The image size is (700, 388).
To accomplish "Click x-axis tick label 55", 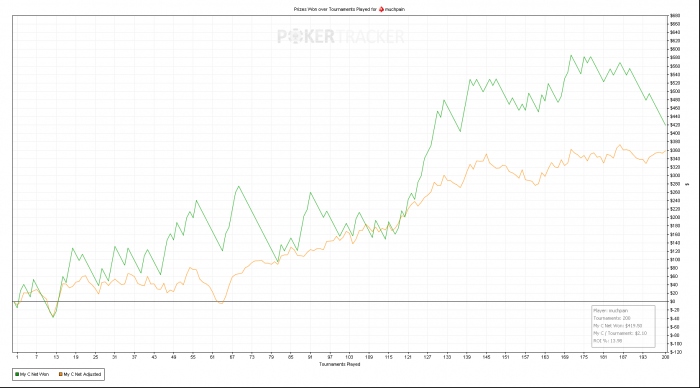I will 193,357.
